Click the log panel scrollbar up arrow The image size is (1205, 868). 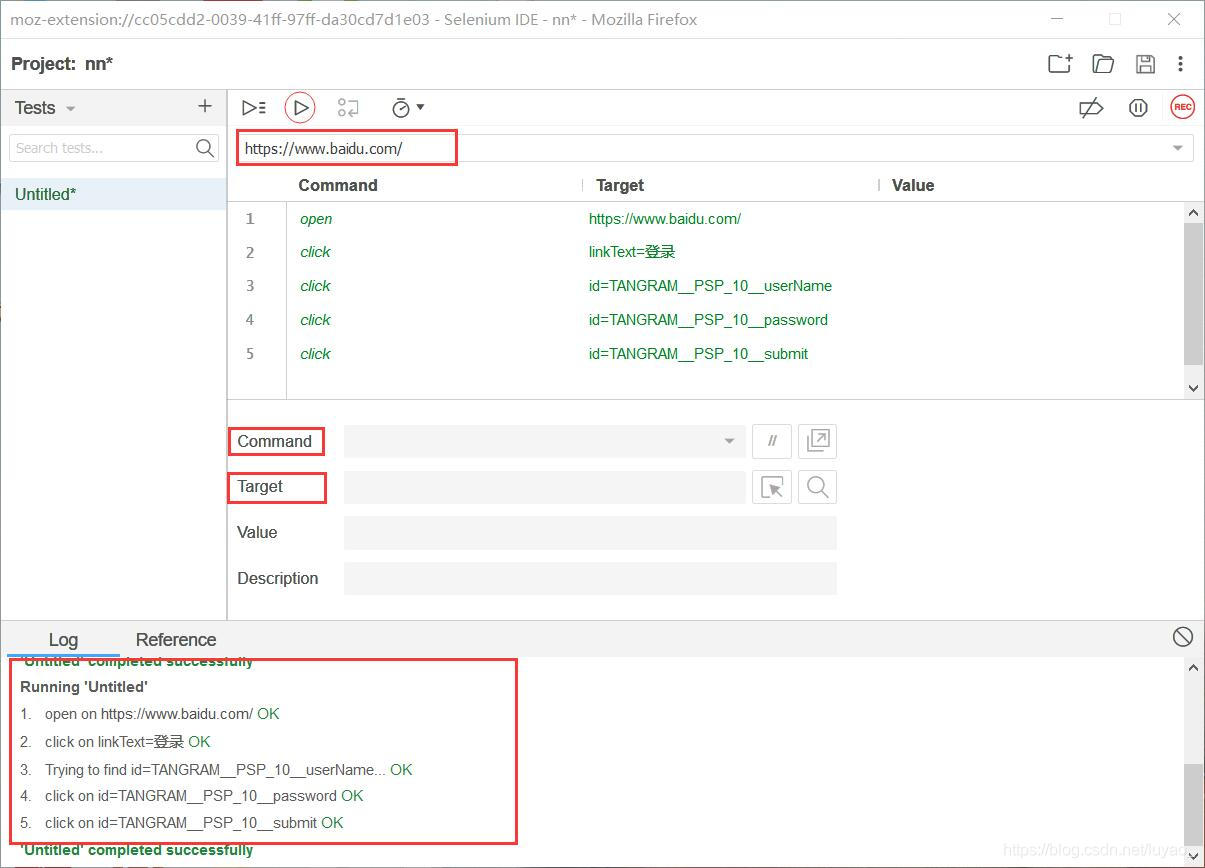coord(1193,668)
